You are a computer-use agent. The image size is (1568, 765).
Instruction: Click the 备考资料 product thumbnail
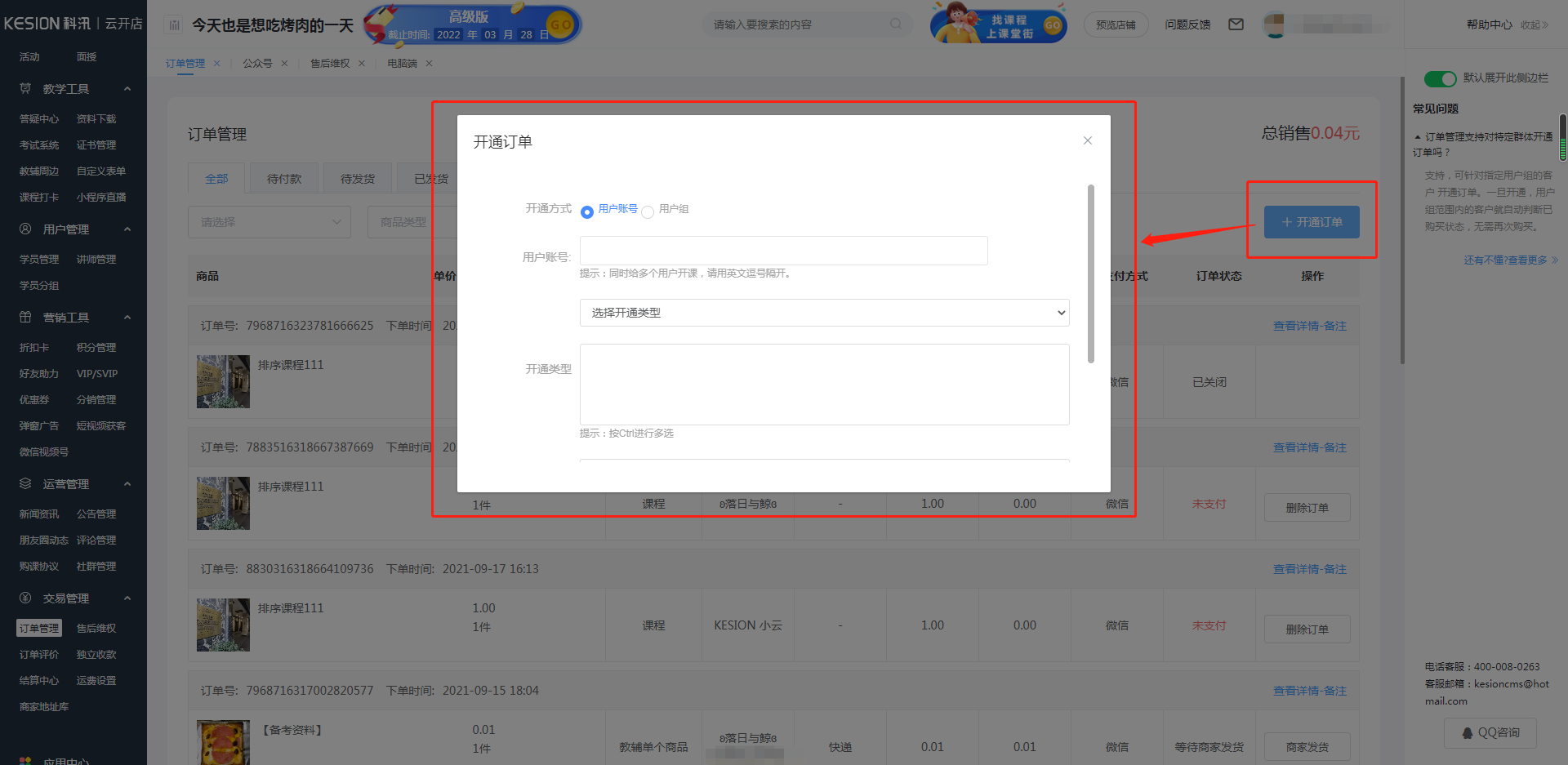223,742
